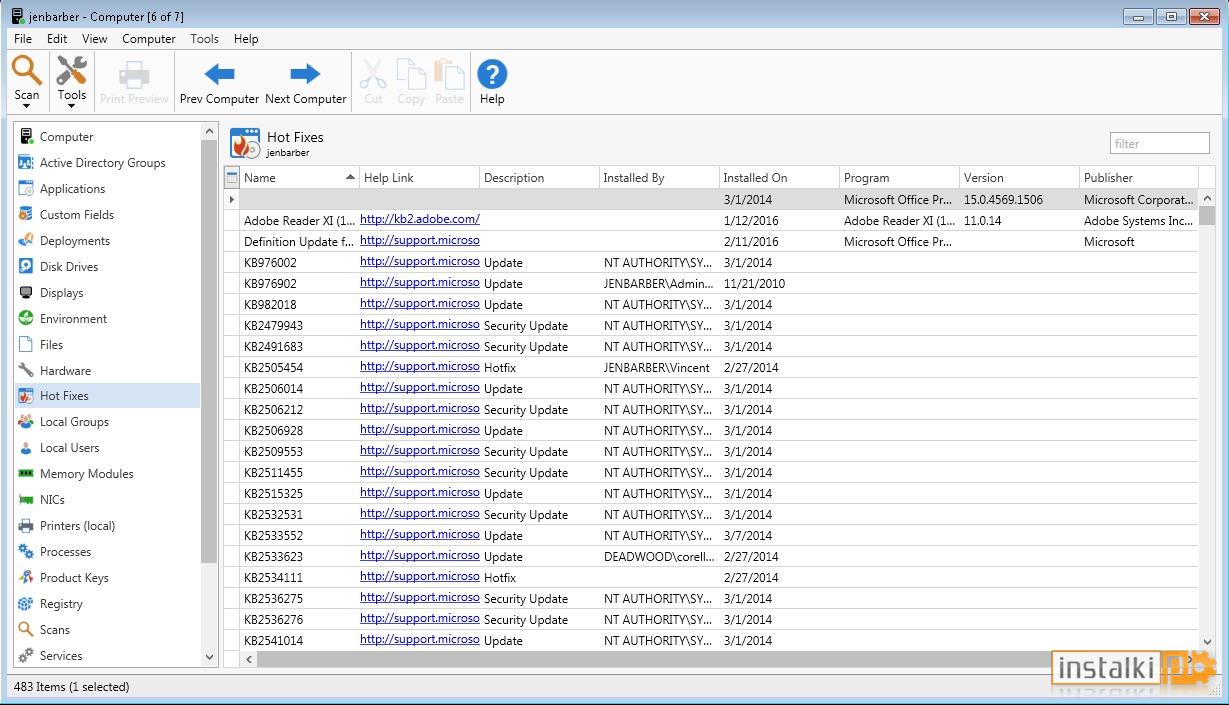The height and width of the screenshot is (705, 1229).
Task: Open the Computer menu
Action: click(x=149, y=39)
